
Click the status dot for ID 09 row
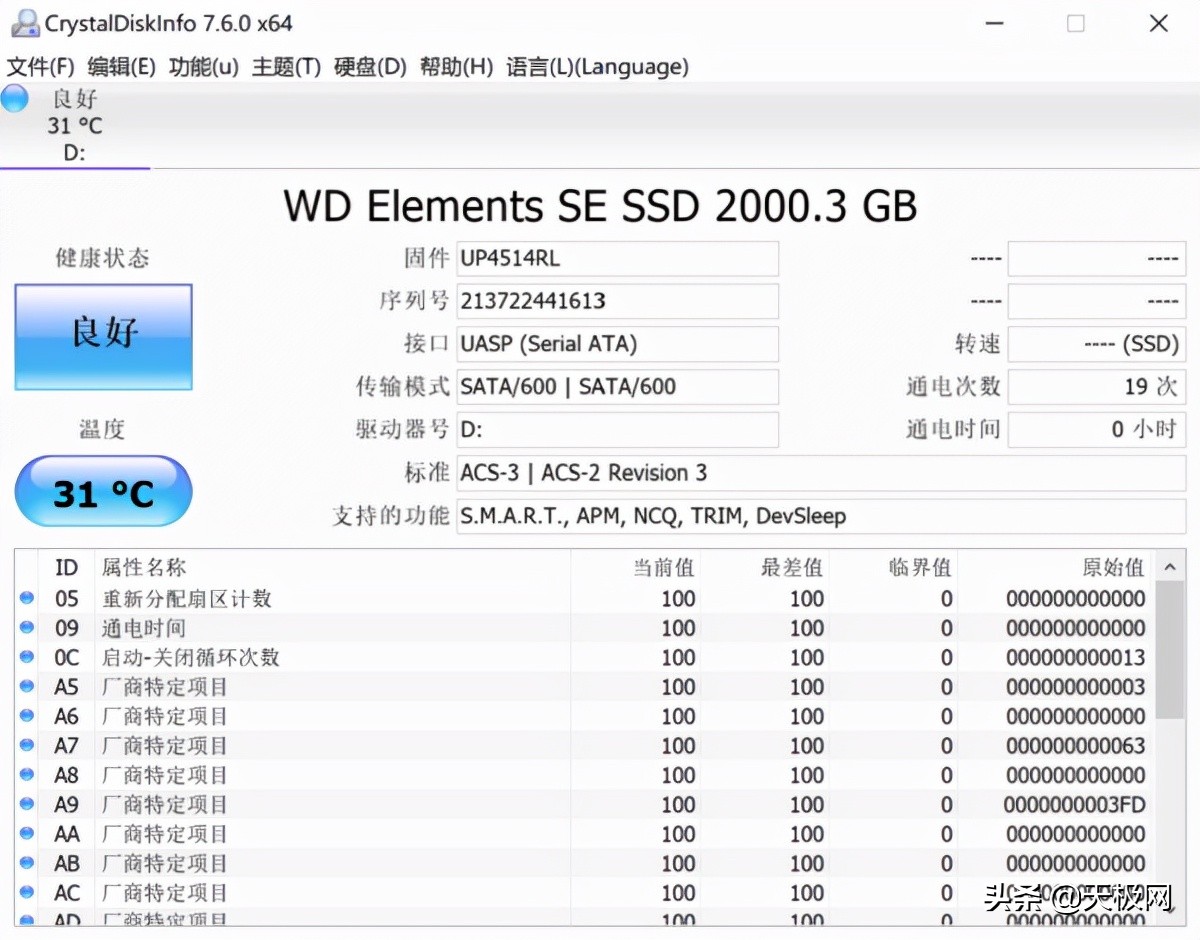click(x=27, y=628)
